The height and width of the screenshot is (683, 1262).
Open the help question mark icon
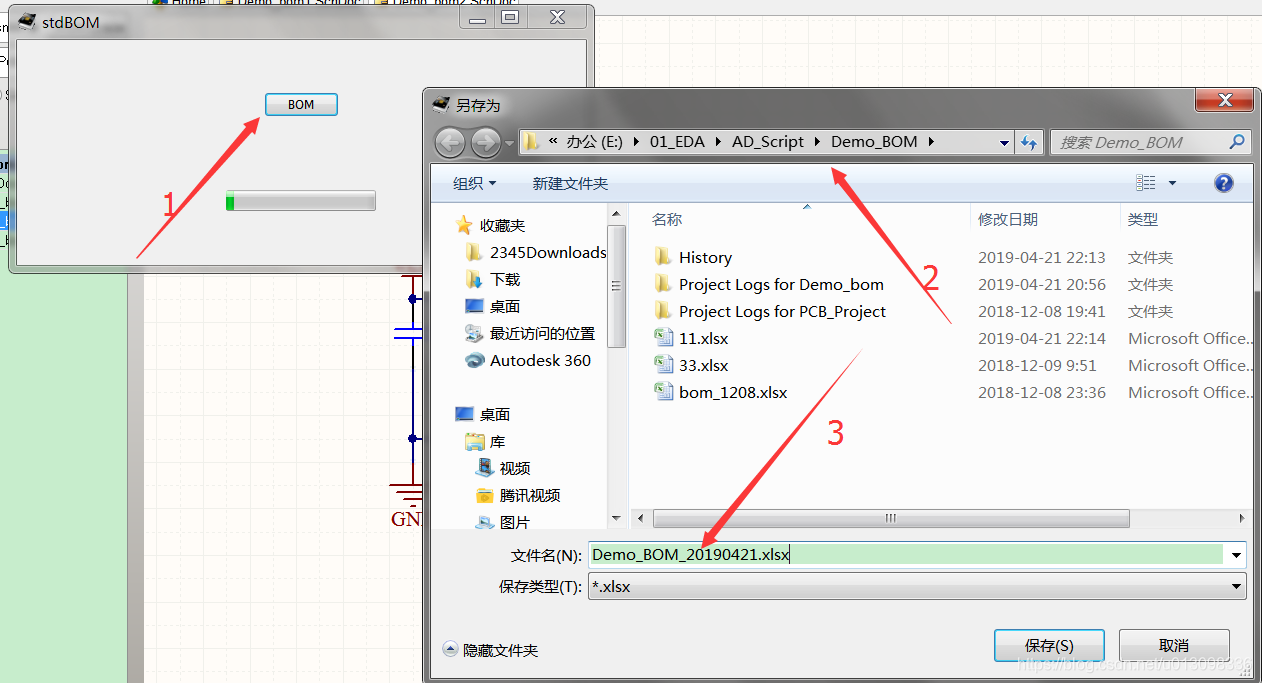pos(1223,183)
